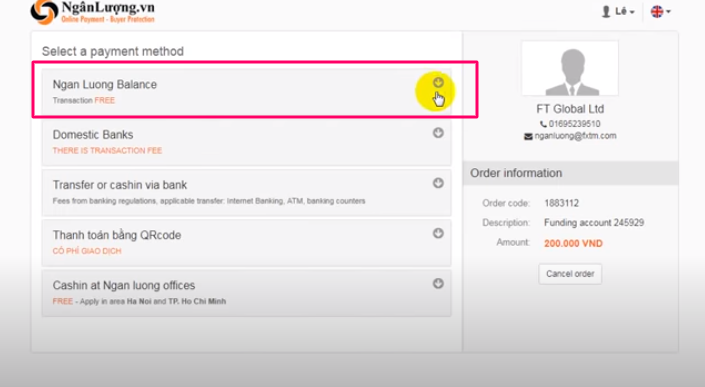Click the Cancel order button
Screen dimensions: 705x387
tap(570, 274)
